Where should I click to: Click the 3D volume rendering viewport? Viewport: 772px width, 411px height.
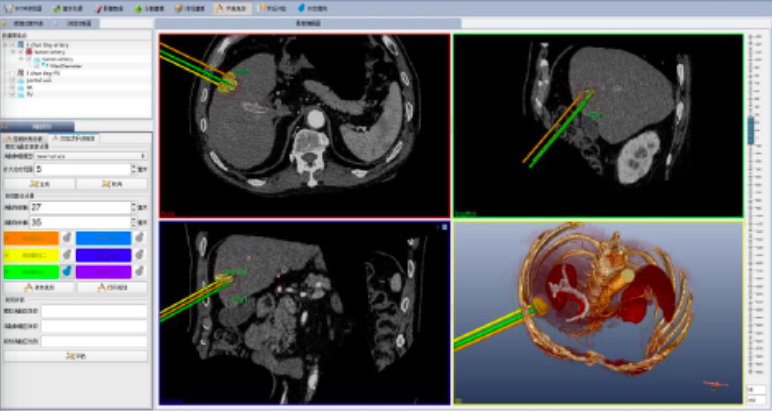pos(598,312)
